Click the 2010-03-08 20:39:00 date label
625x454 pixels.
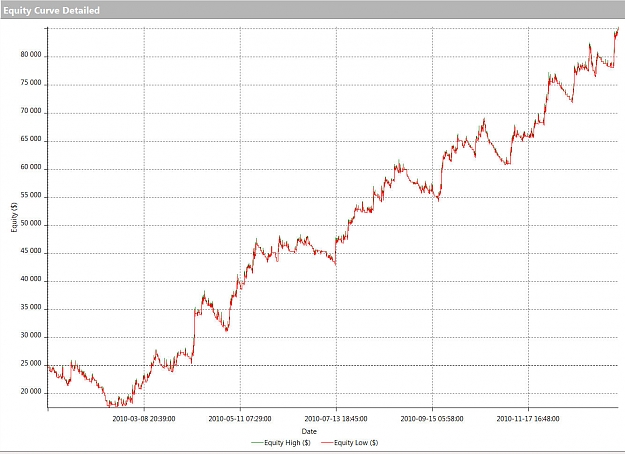(143, 419)
